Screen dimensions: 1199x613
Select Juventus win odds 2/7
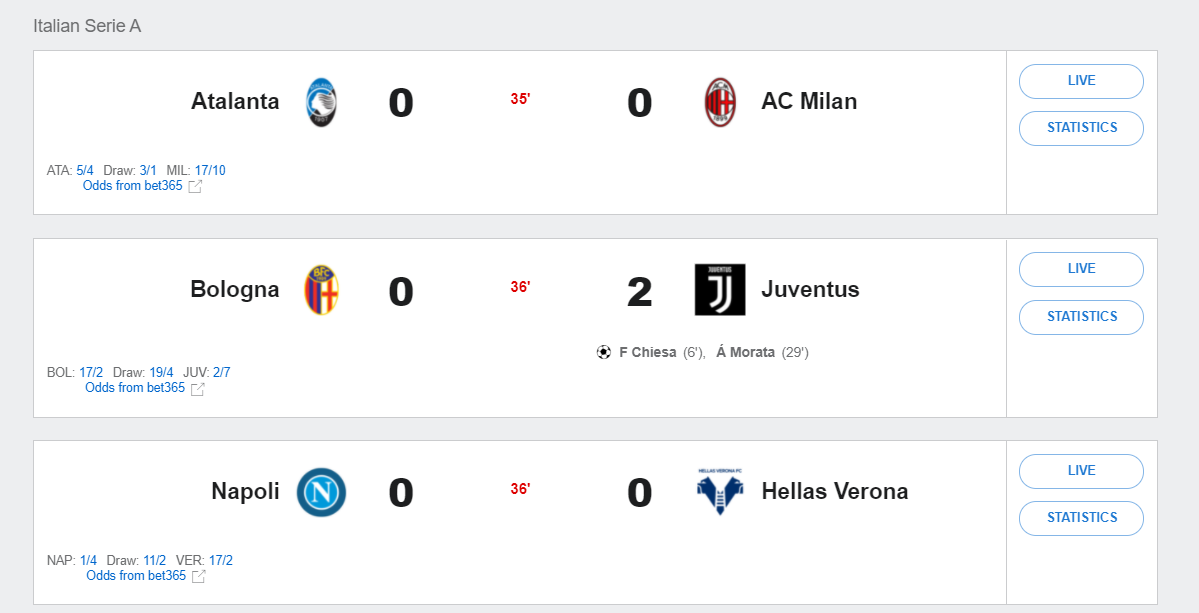[221, 373]
